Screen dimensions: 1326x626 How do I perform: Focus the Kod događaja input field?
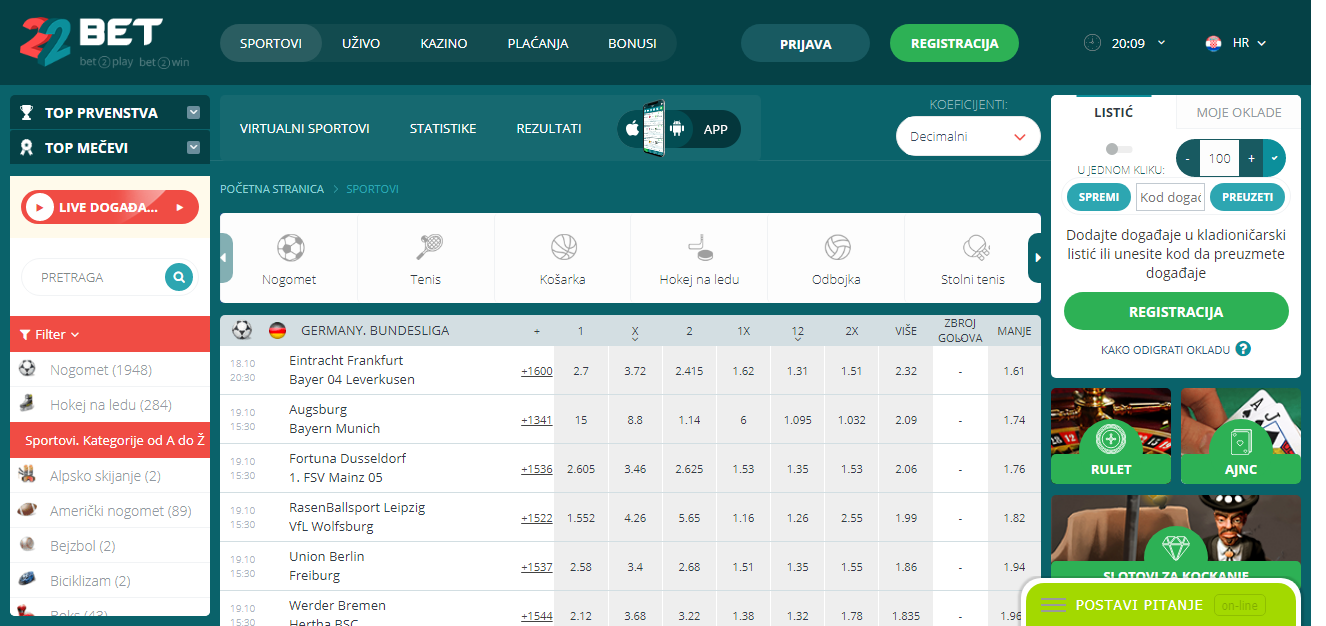click(1170, 197)
